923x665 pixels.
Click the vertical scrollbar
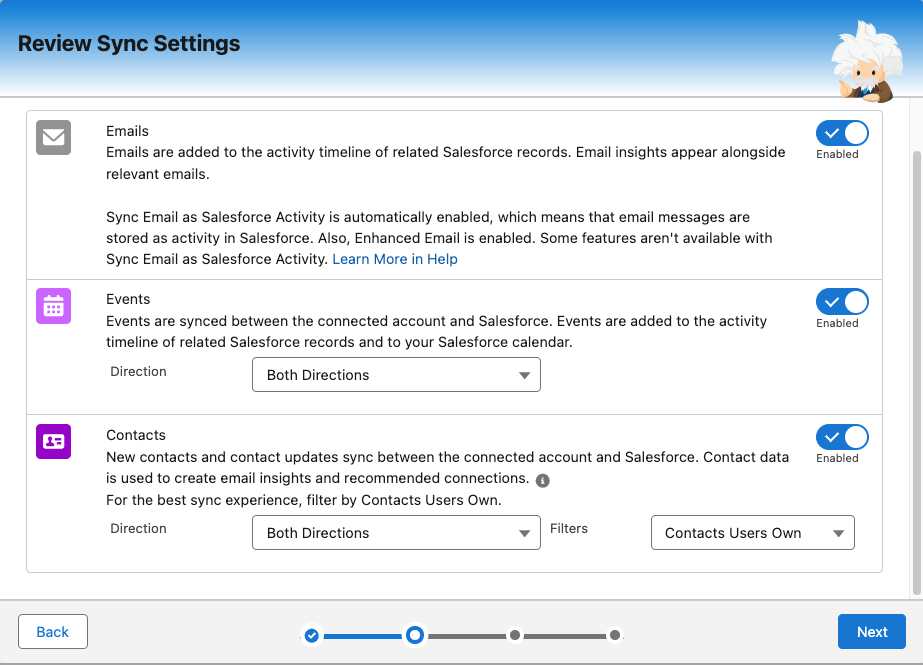[x=917, y=373]
